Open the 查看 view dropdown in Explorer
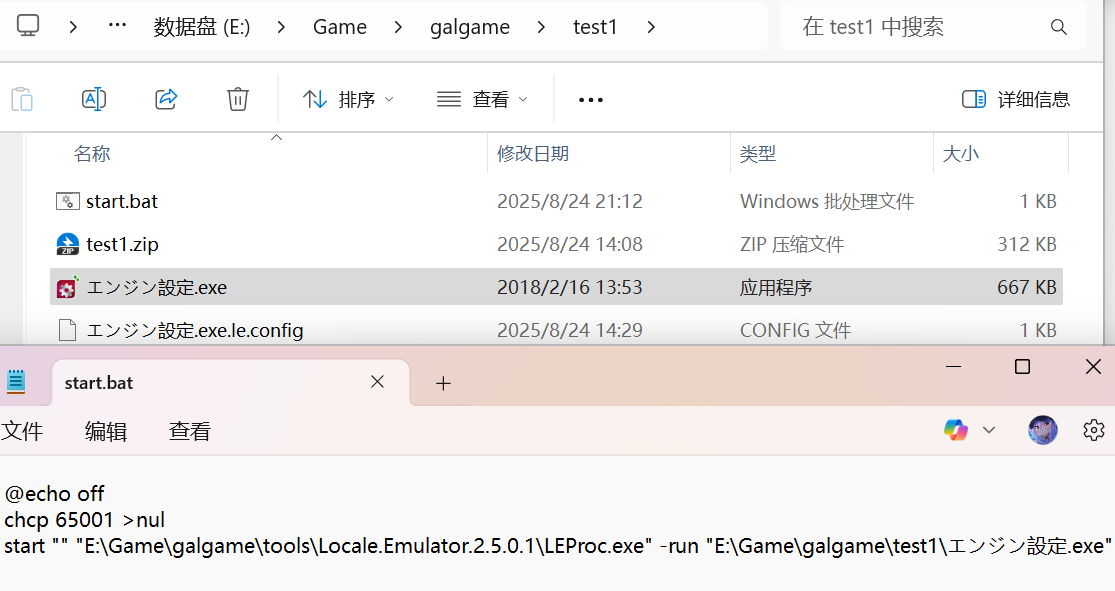The image size is (1115, 591). click(x=483, y=99)
